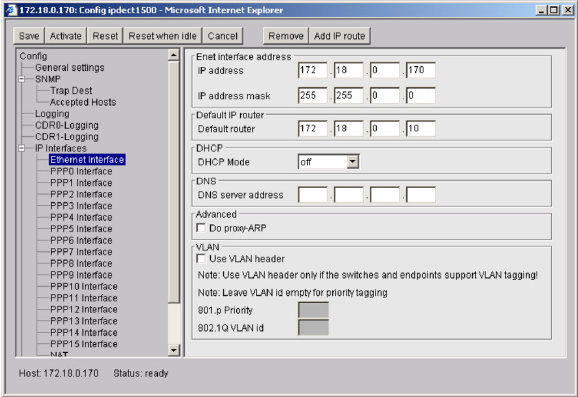Viewport: 578px width, 397px height.
Task: Click the Reset when idle button
Action: coord(163,36)
